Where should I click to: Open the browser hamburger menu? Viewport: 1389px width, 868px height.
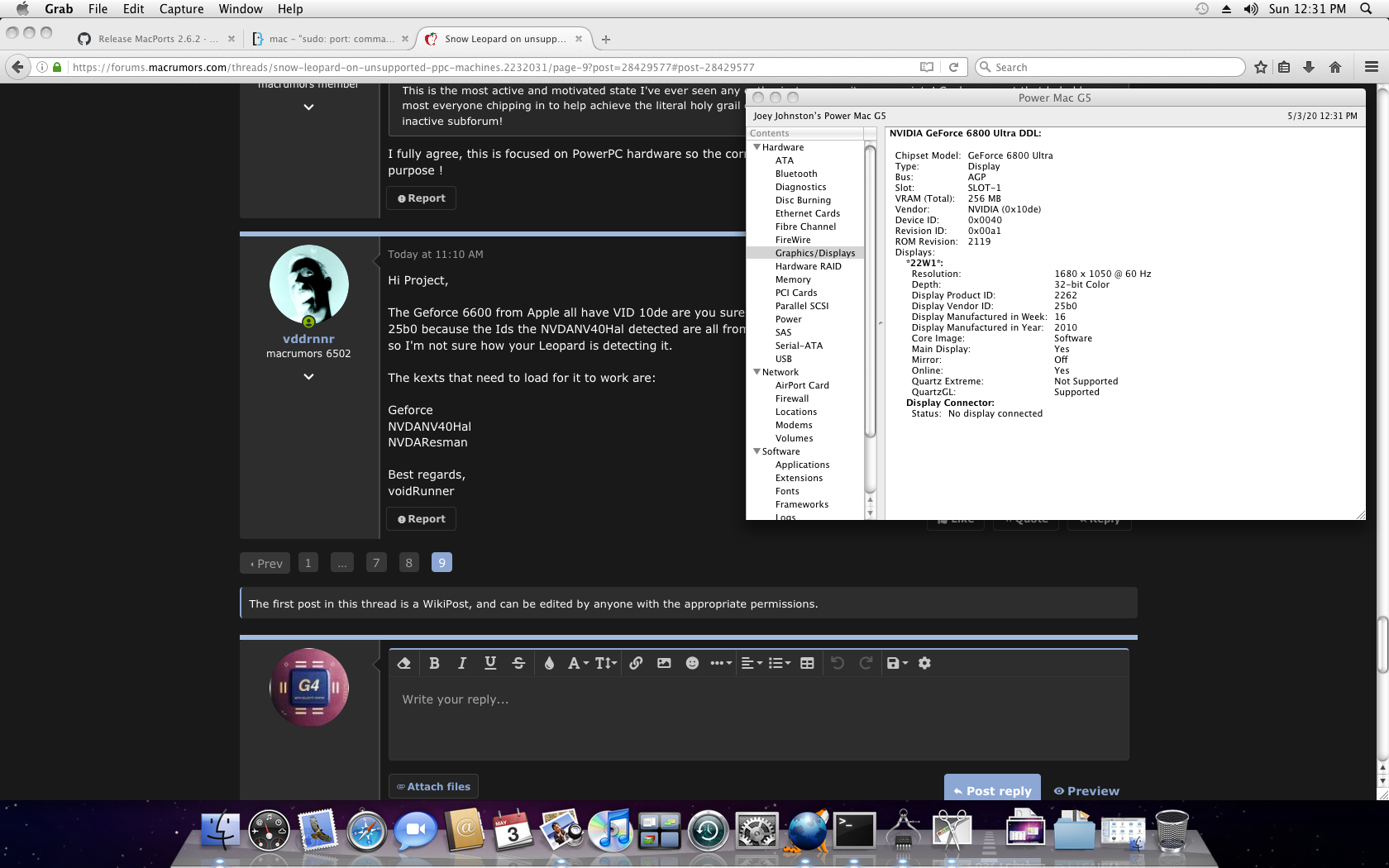coord(1372,67)
